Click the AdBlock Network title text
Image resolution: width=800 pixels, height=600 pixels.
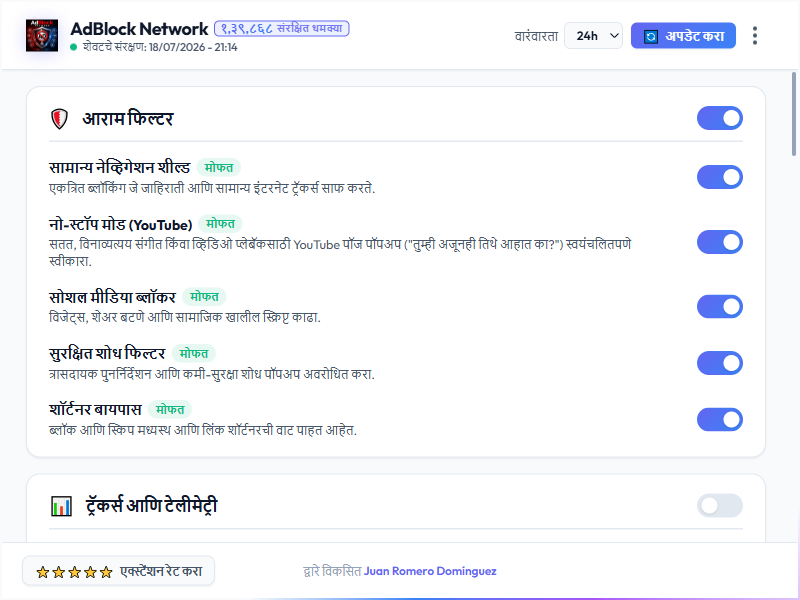click(x=139, y=29)
